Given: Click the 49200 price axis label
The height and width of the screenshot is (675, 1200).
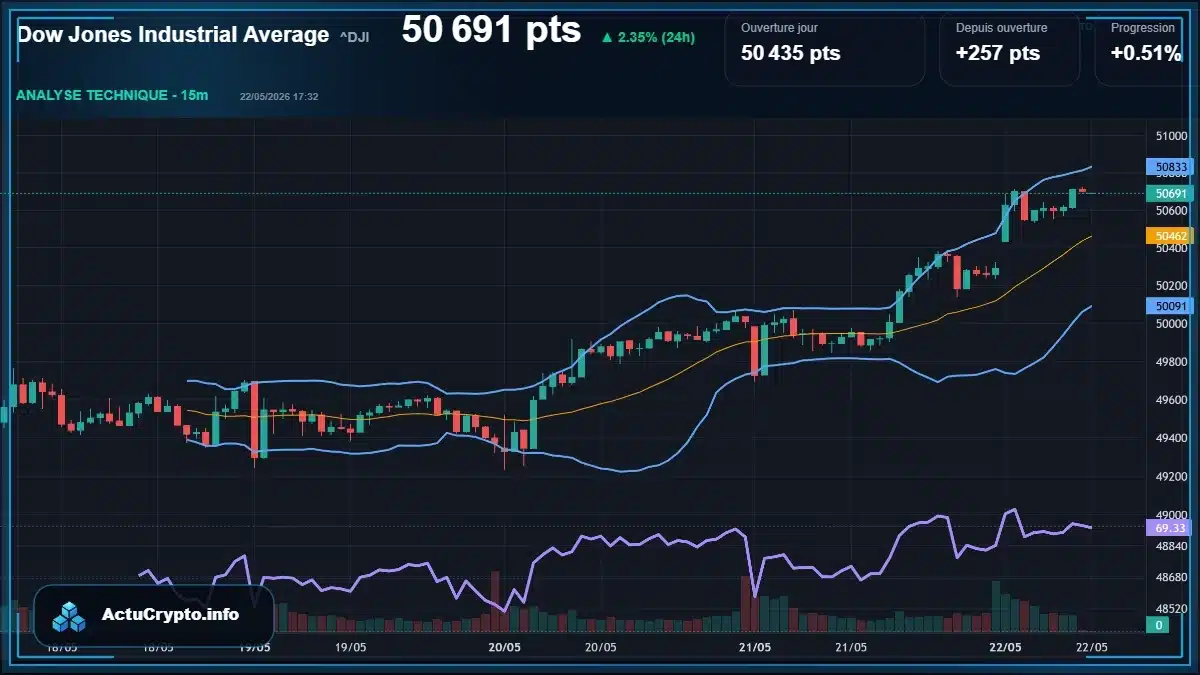Looking at the screenshot, I should click(x=1170, y=477).
